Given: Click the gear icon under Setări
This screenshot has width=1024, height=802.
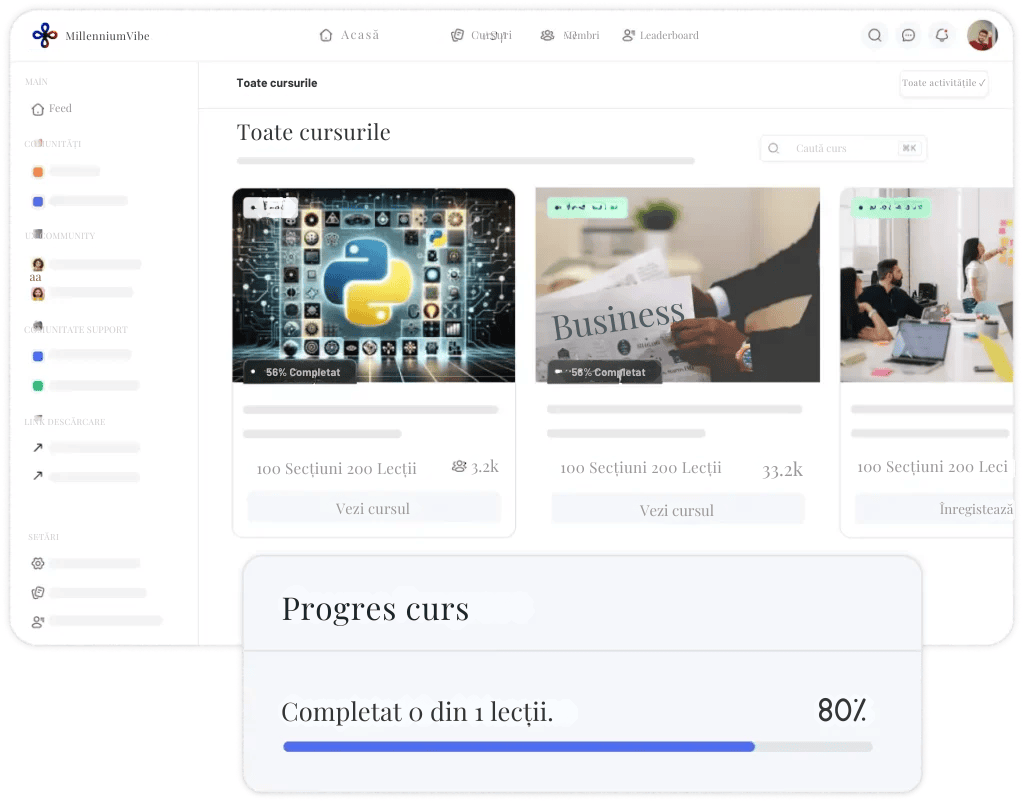Looking at the screenshot, I should pos(38,564).
